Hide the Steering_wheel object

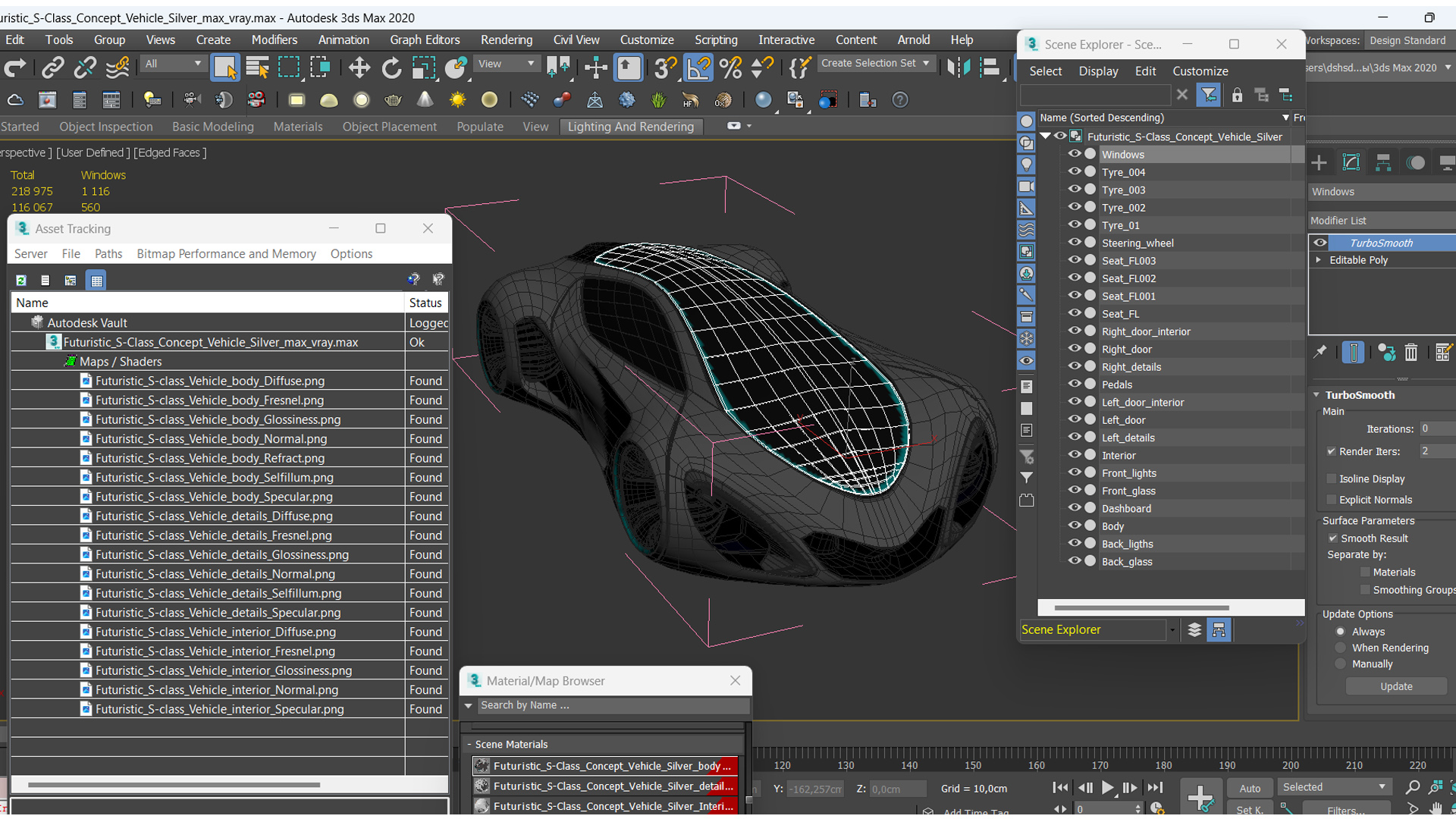tap(1074, 243)
